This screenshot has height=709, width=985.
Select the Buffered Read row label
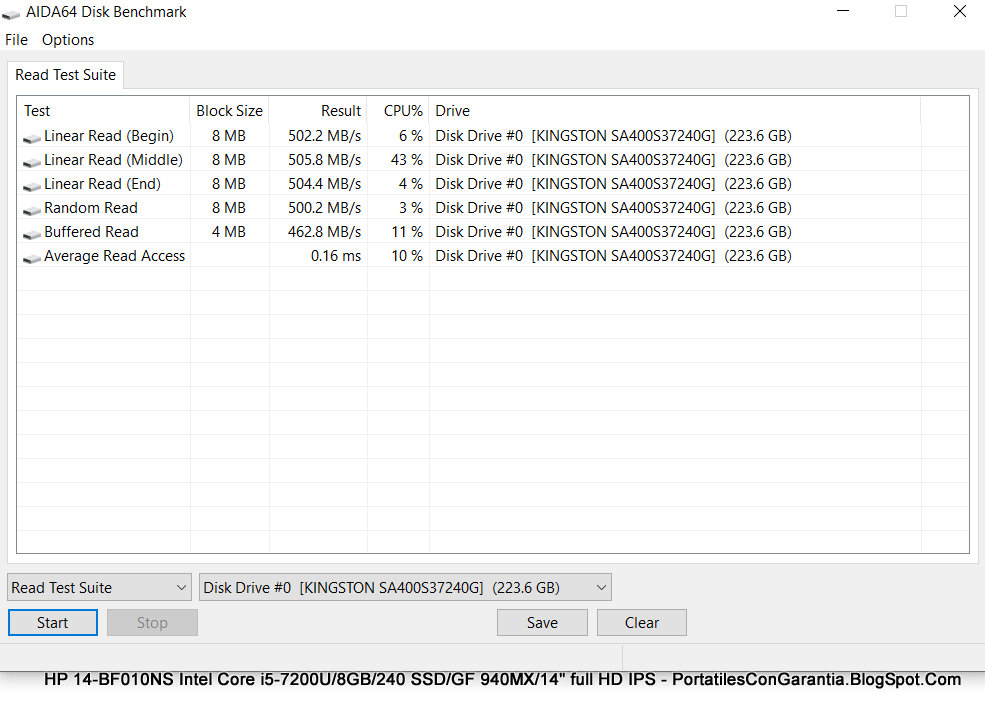(91, 232)
